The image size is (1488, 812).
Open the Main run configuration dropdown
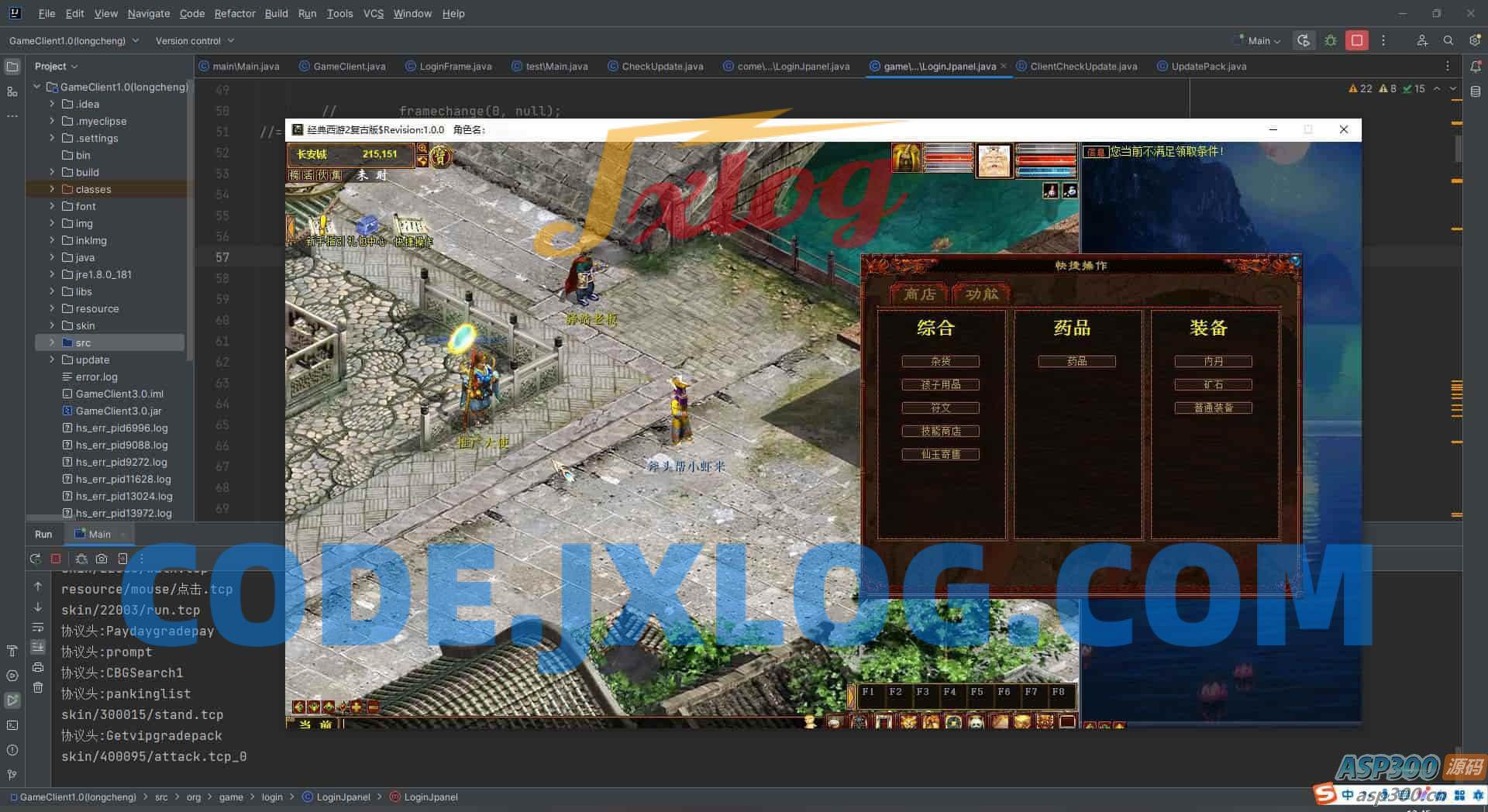[x=1263, y=40]
